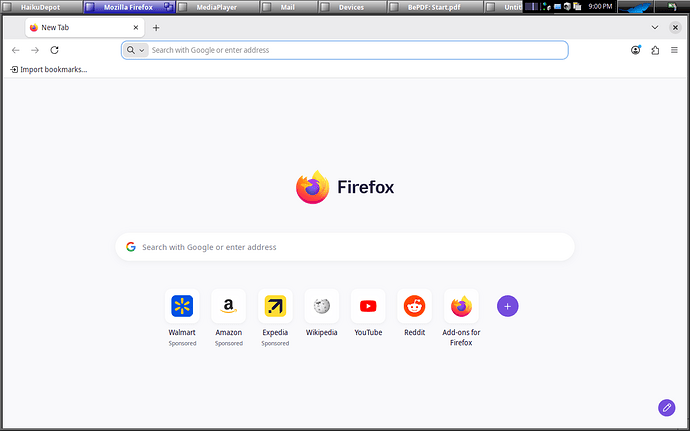The width and height of the screenshot is (690, 431).
Task: Open a new tab with plus button
Action: [156, 28]
